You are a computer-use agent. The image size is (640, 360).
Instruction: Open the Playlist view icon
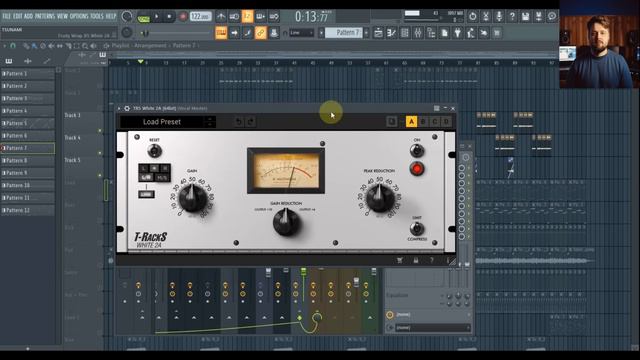coord(378,33)
